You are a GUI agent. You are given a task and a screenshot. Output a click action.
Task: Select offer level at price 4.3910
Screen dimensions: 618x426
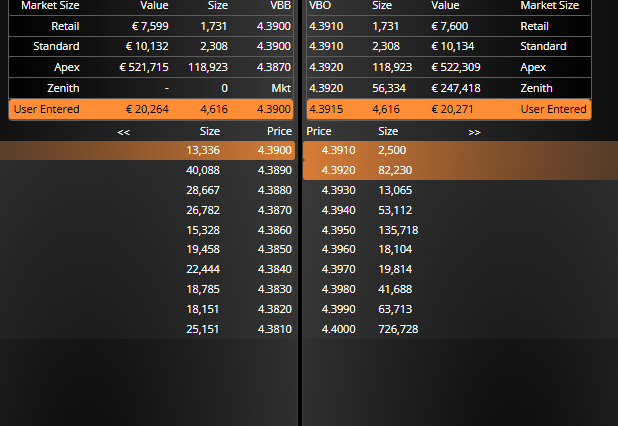click(460, 150)
